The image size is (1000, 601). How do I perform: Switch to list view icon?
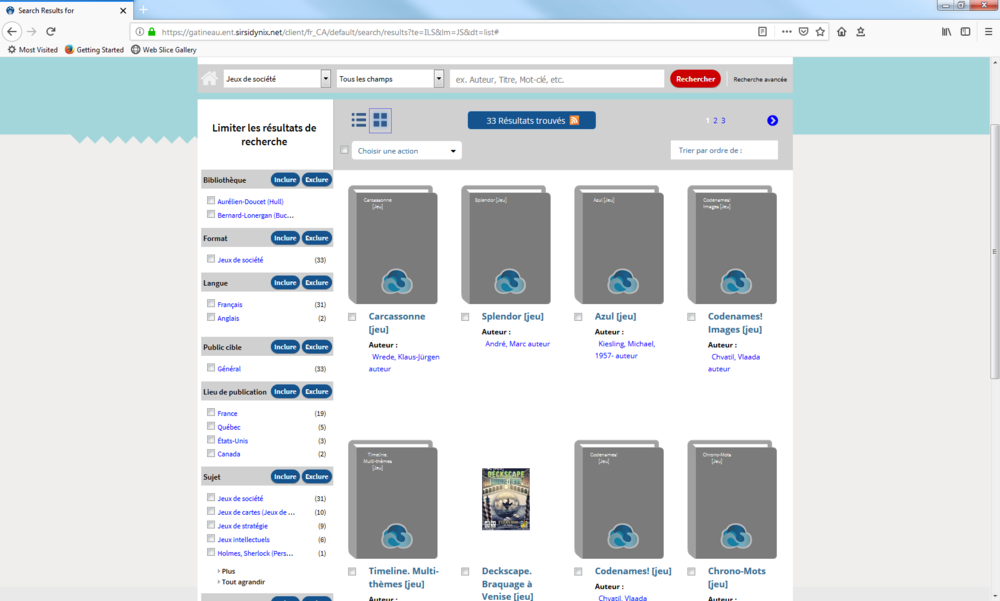tap(358, 120)
